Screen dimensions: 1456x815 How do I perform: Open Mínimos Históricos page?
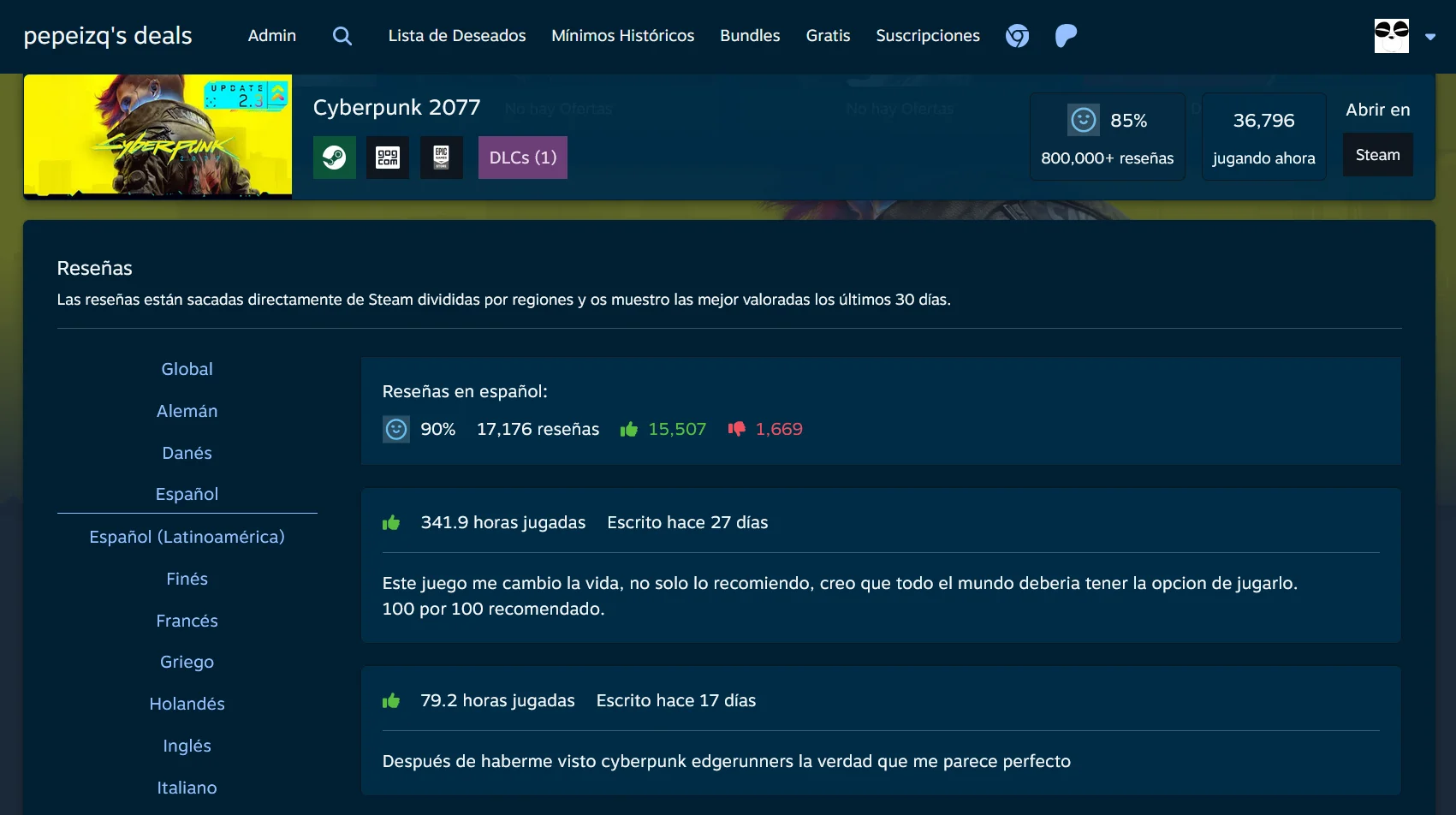point(623,36)
